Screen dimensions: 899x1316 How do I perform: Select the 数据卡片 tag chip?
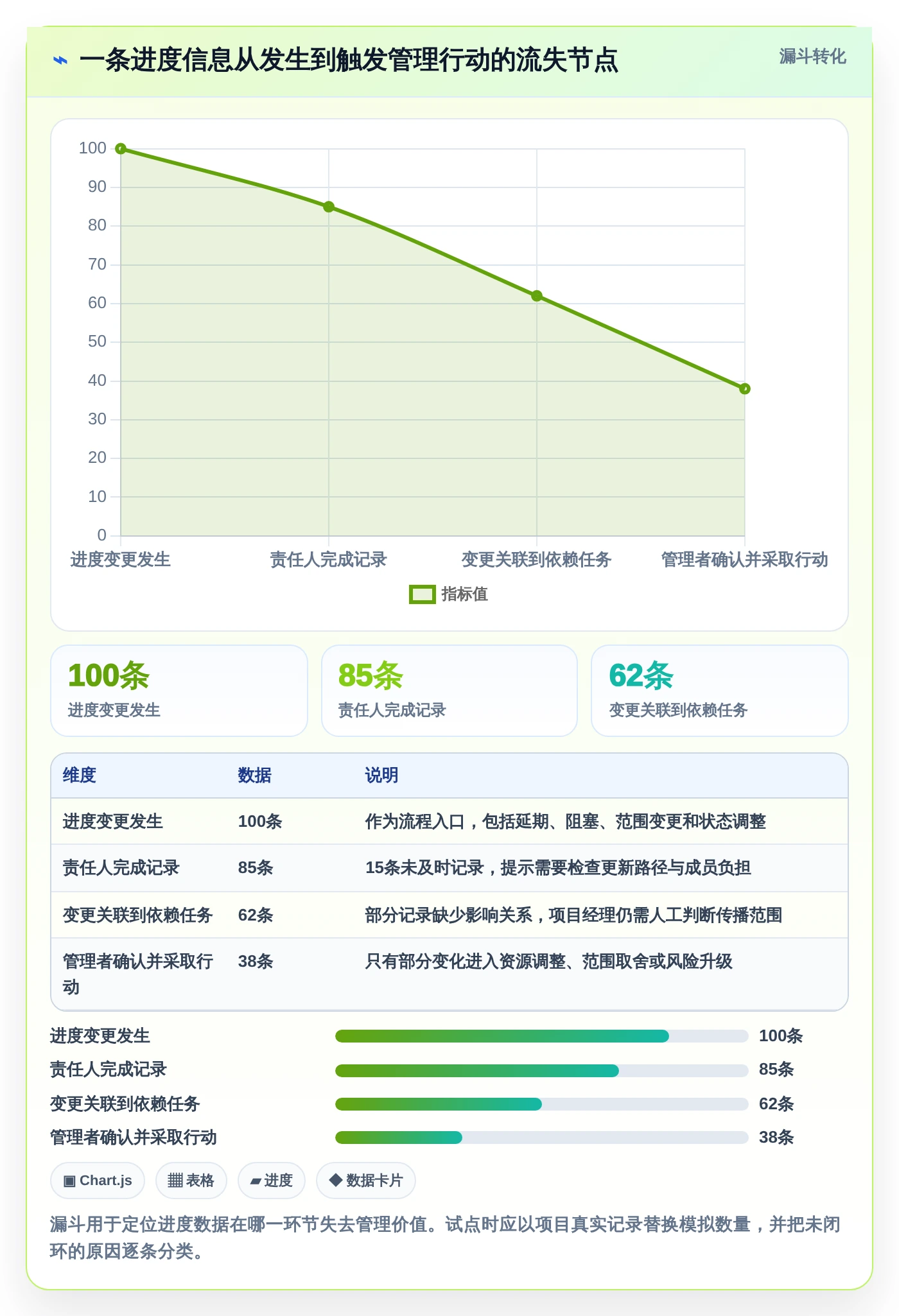pos(366,1181)
